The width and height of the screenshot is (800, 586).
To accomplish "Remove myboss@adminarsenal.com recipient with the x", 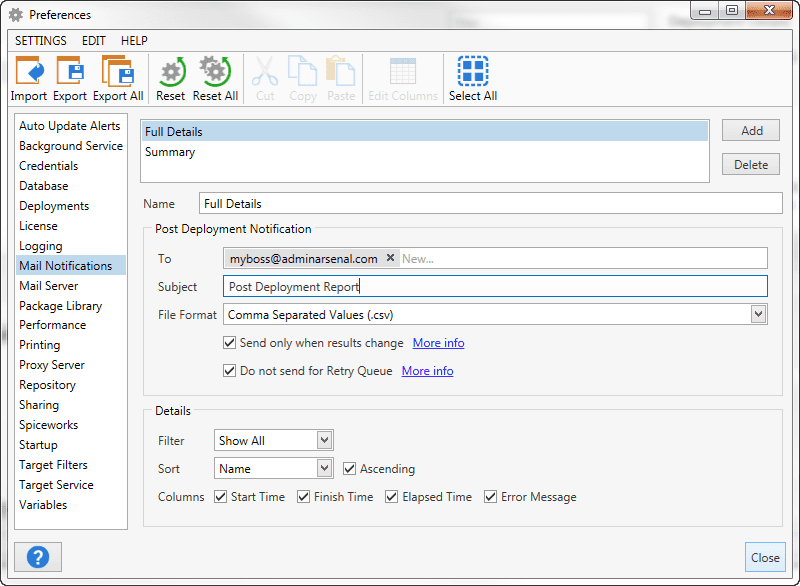I will 390,258.
